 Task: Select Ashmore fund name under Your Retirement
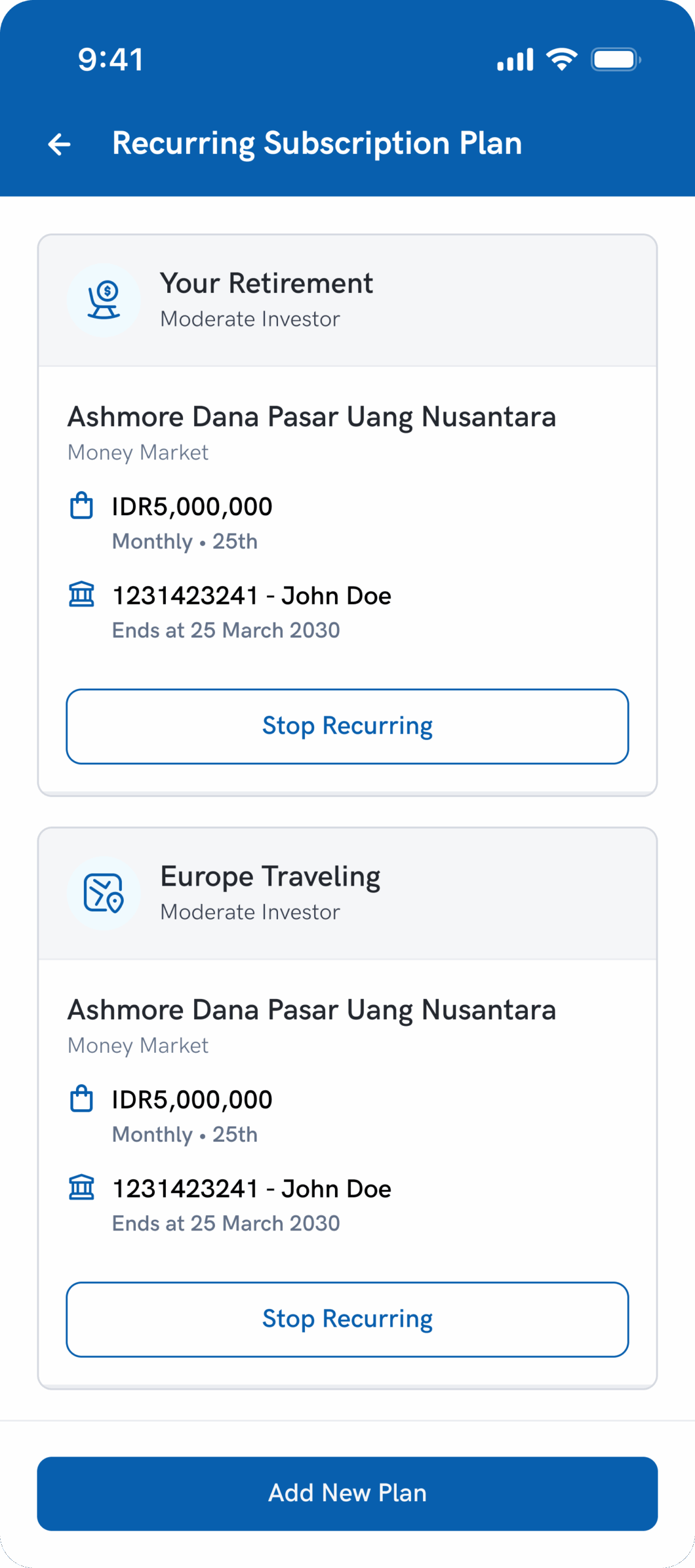312,417
